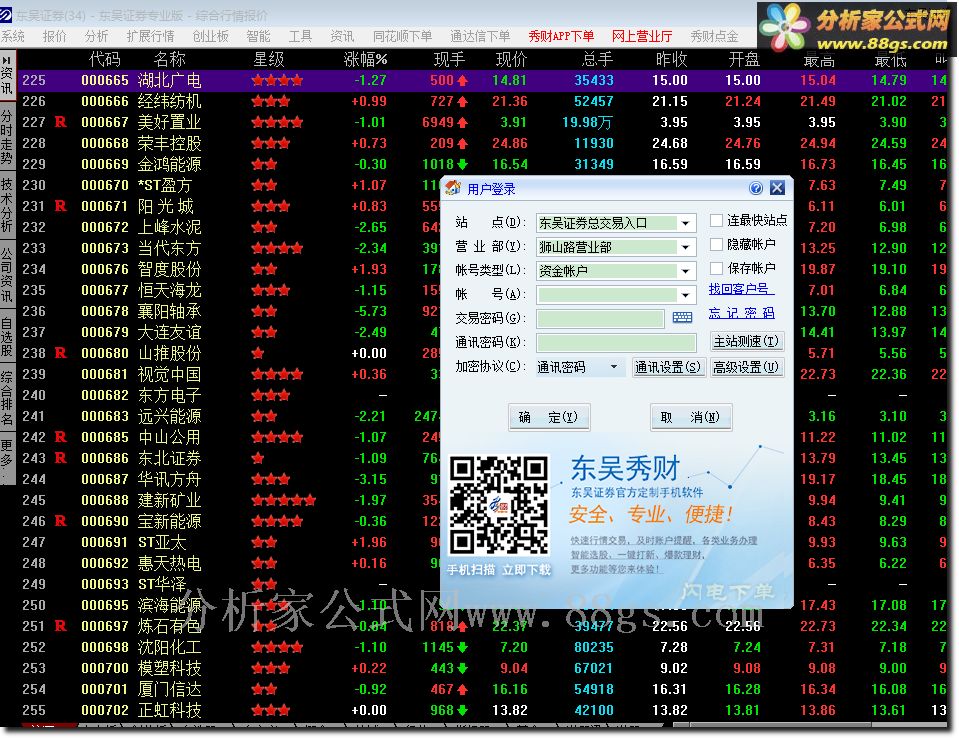Click 同花顺下单 in the menu bar

coord(402,37)
